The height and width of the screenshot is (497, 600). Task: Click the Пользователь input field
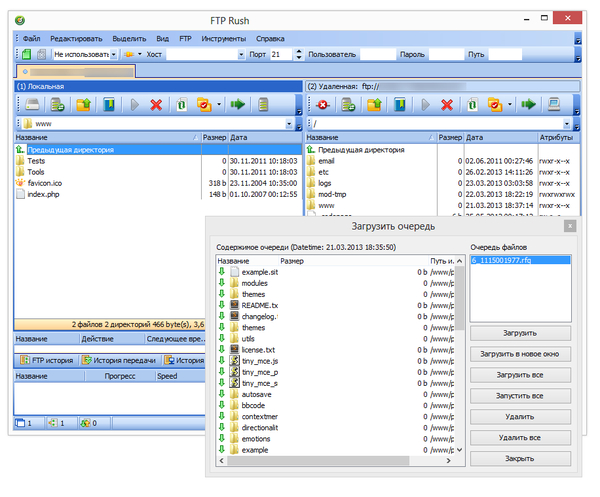(x=378, y=54)
